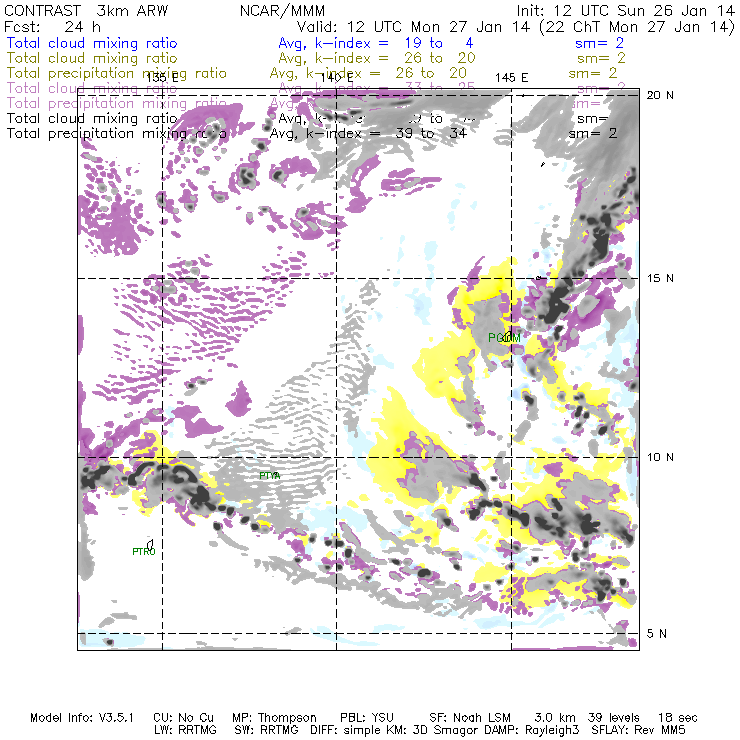Viewport: 740px width, 740px height.
Task: Click the CONTRAST 3km ARW title
Action: [85, 11]
